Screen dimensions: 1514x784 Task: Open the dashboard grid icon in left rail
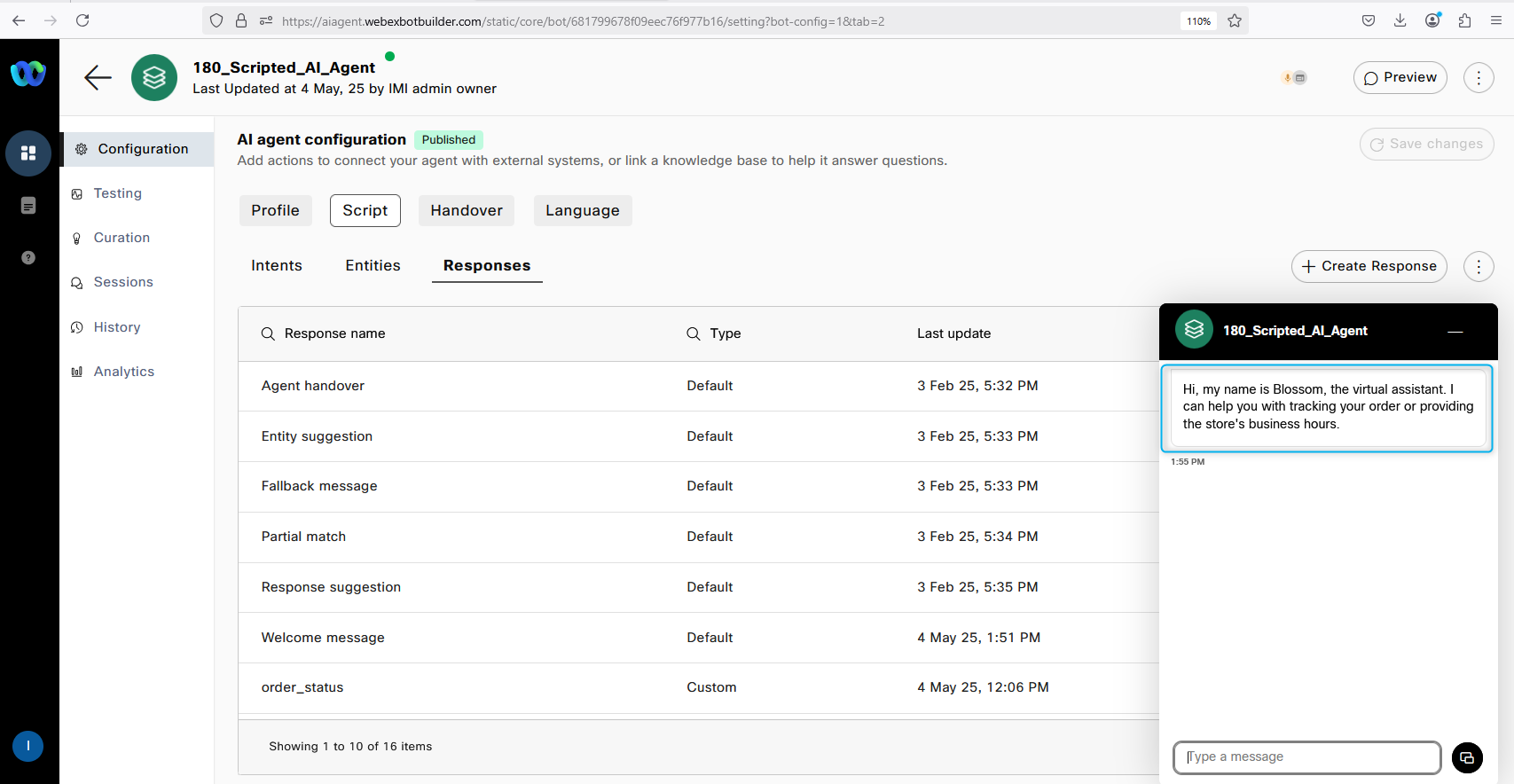28,153
